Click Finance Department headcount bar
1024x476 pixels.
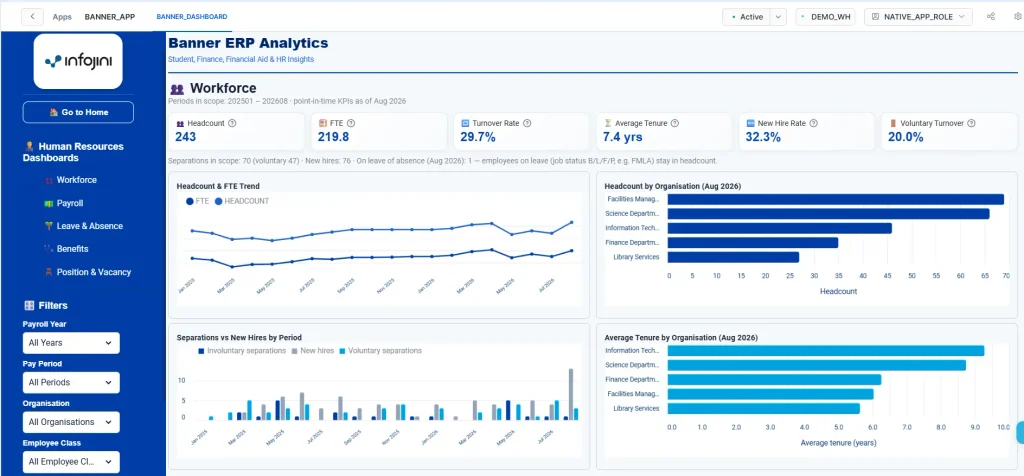pyautogui.click(x=752, y=243)
